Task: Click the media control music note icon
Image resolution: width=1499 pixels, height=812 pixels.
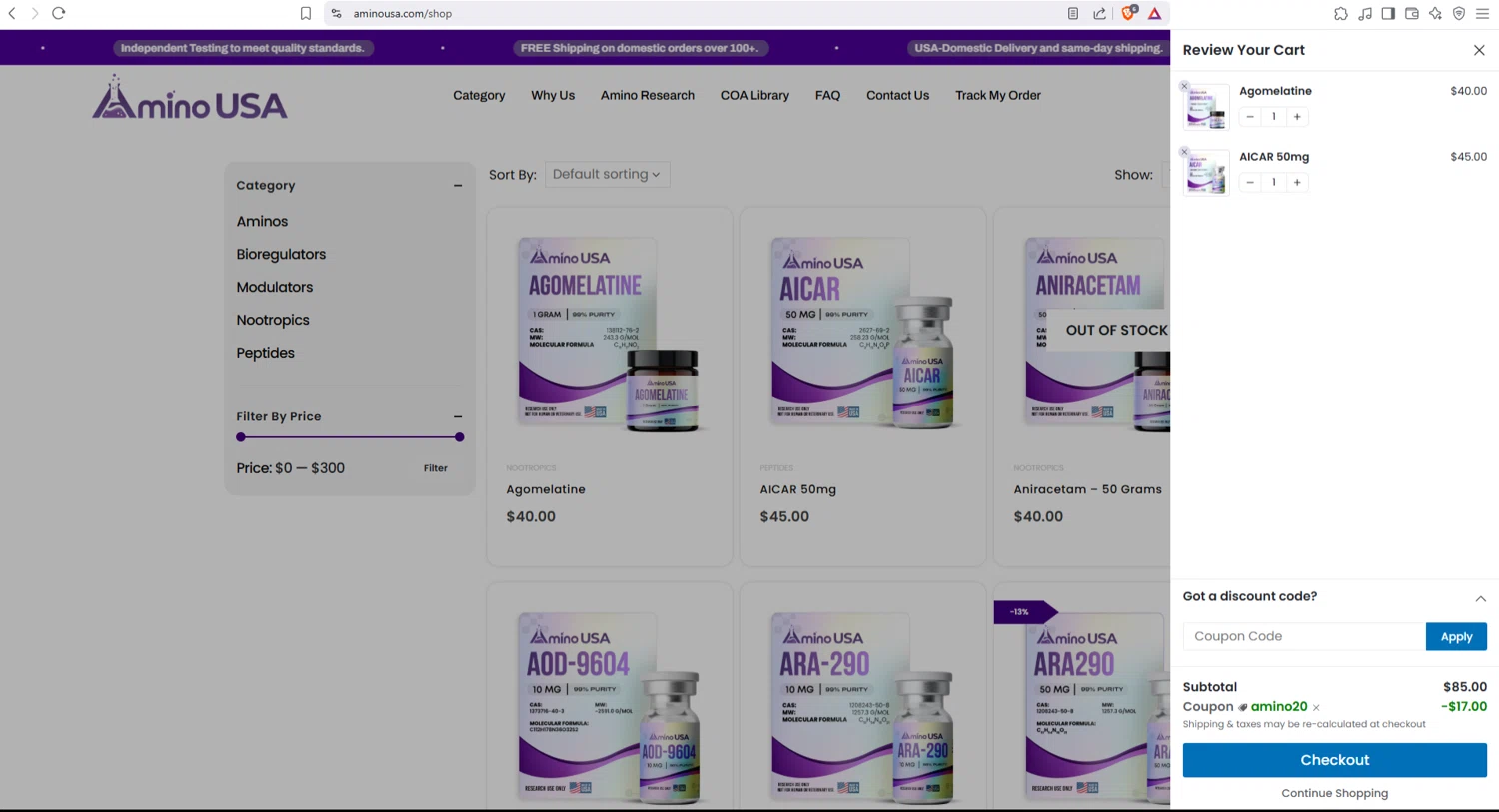Action: pos(1365,13)
